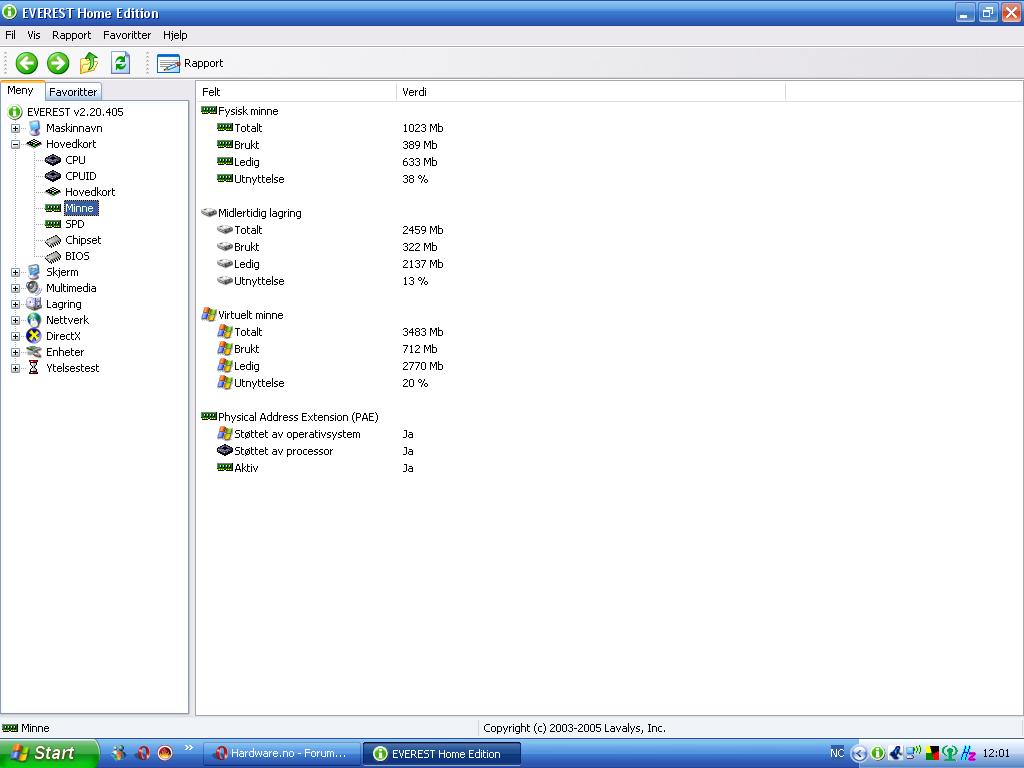Refresh the page with the refresh icon
The width and height of the screenshot is (1024, 768).
(120, 63)
